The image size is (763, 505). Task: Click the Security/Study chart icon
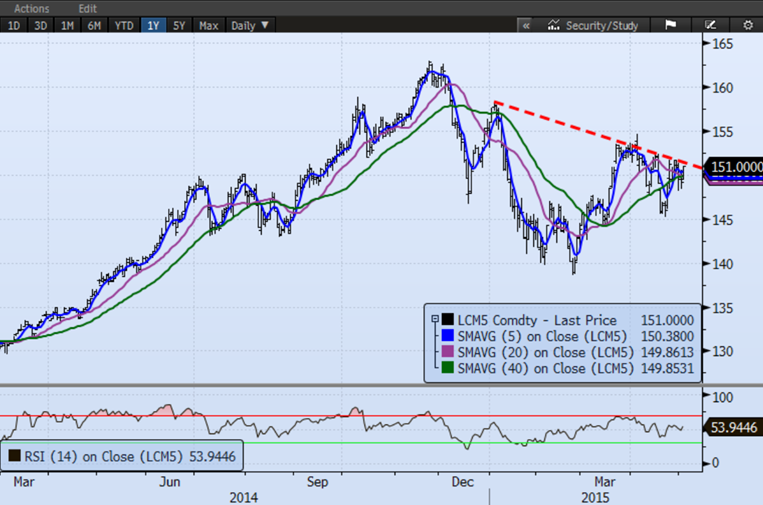pos(553,25)
